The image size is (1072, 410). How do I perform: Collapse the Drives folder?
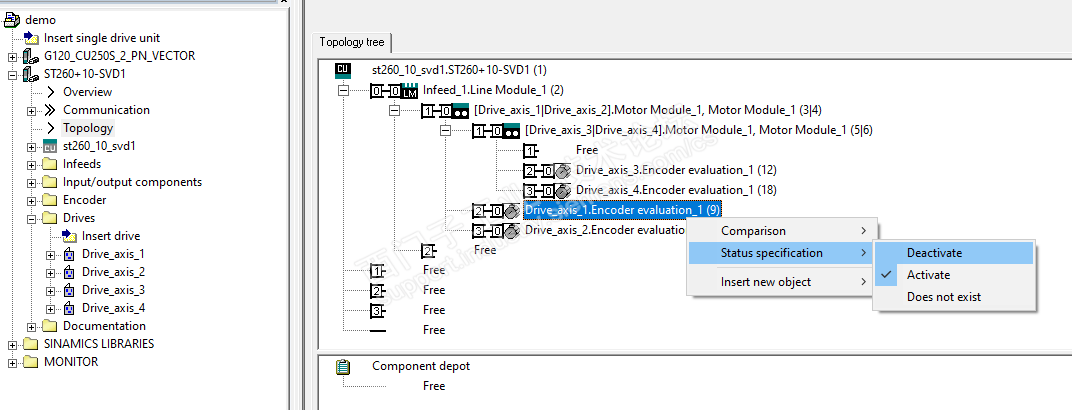(31, 219)
